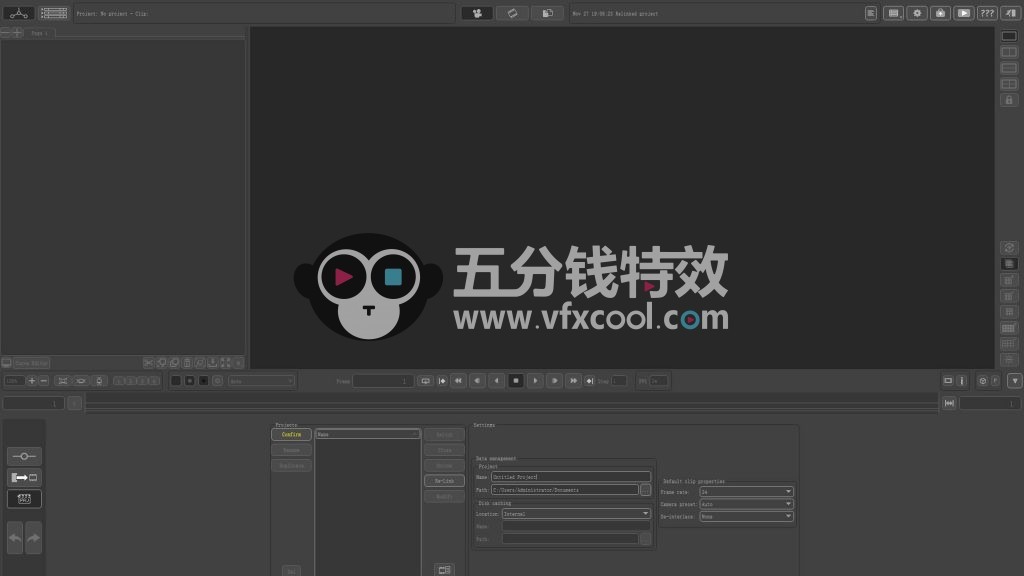
Task: Click the info i icon in viewer toolbar
Action: pos(961,381)
